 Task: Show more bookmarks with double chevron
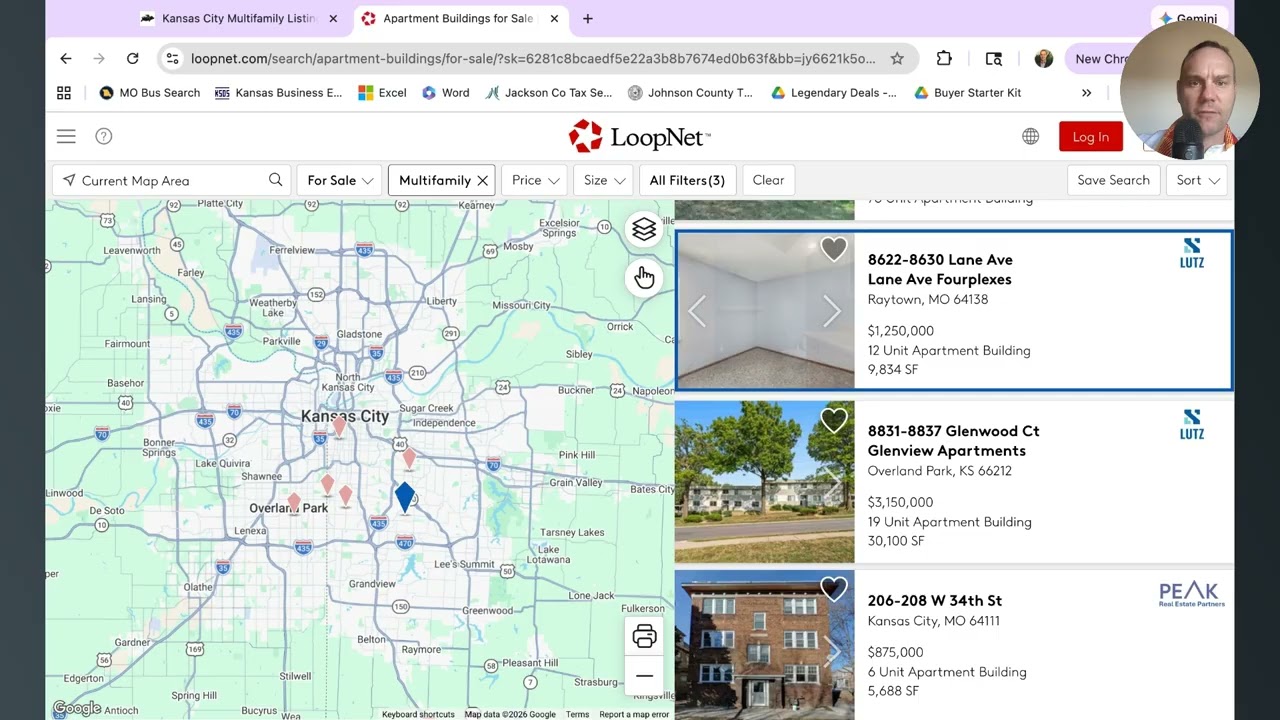click(1086, 93)
